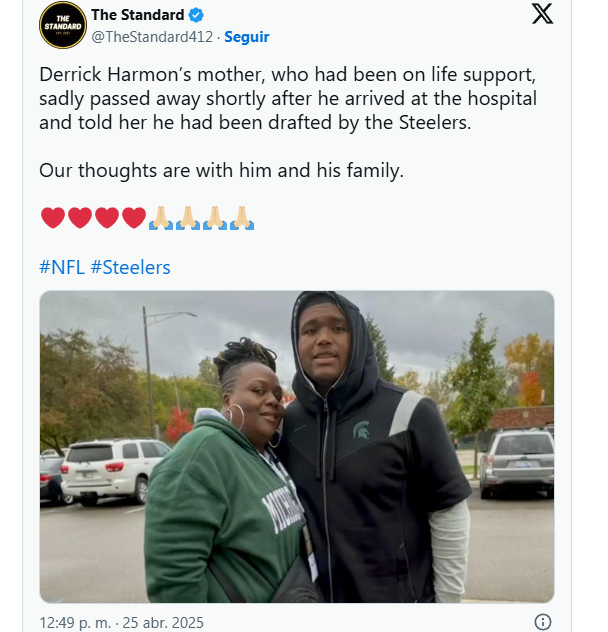The height and width of the screenshot is (632, 608).
Task: Open the #Steelers hashtag
Action: (x=130, y=267)
